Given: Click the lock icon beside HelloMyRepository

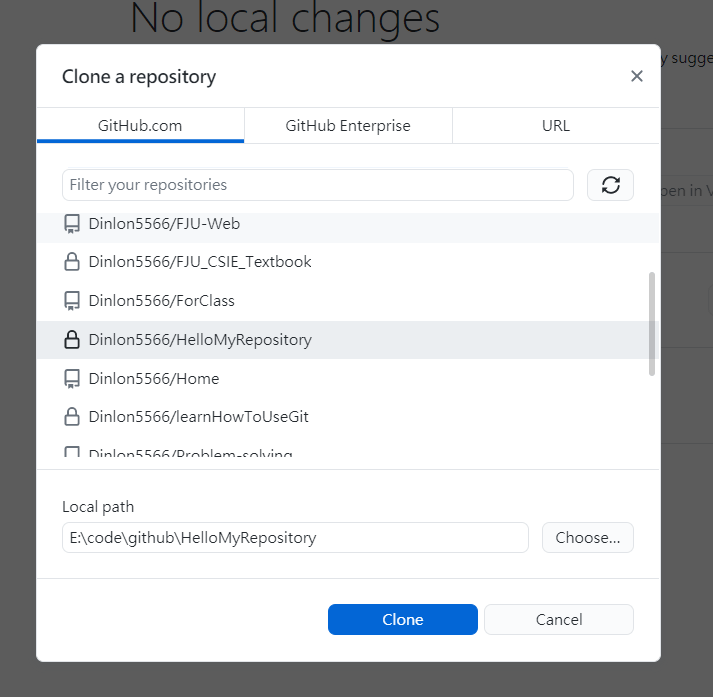Looking at the screenshot, I should pos(72,340).
